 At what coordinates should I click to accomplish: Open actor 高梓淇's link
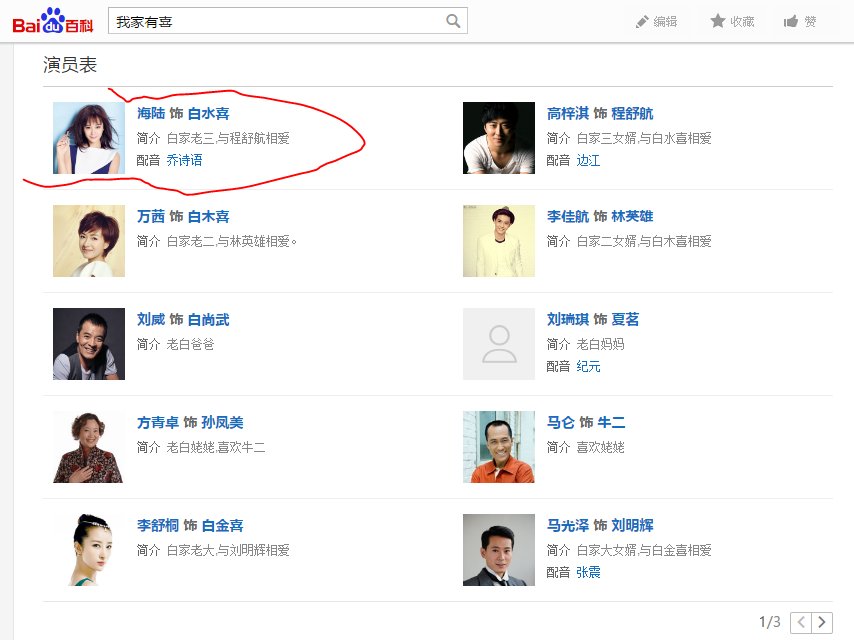[x=568, y=114]
